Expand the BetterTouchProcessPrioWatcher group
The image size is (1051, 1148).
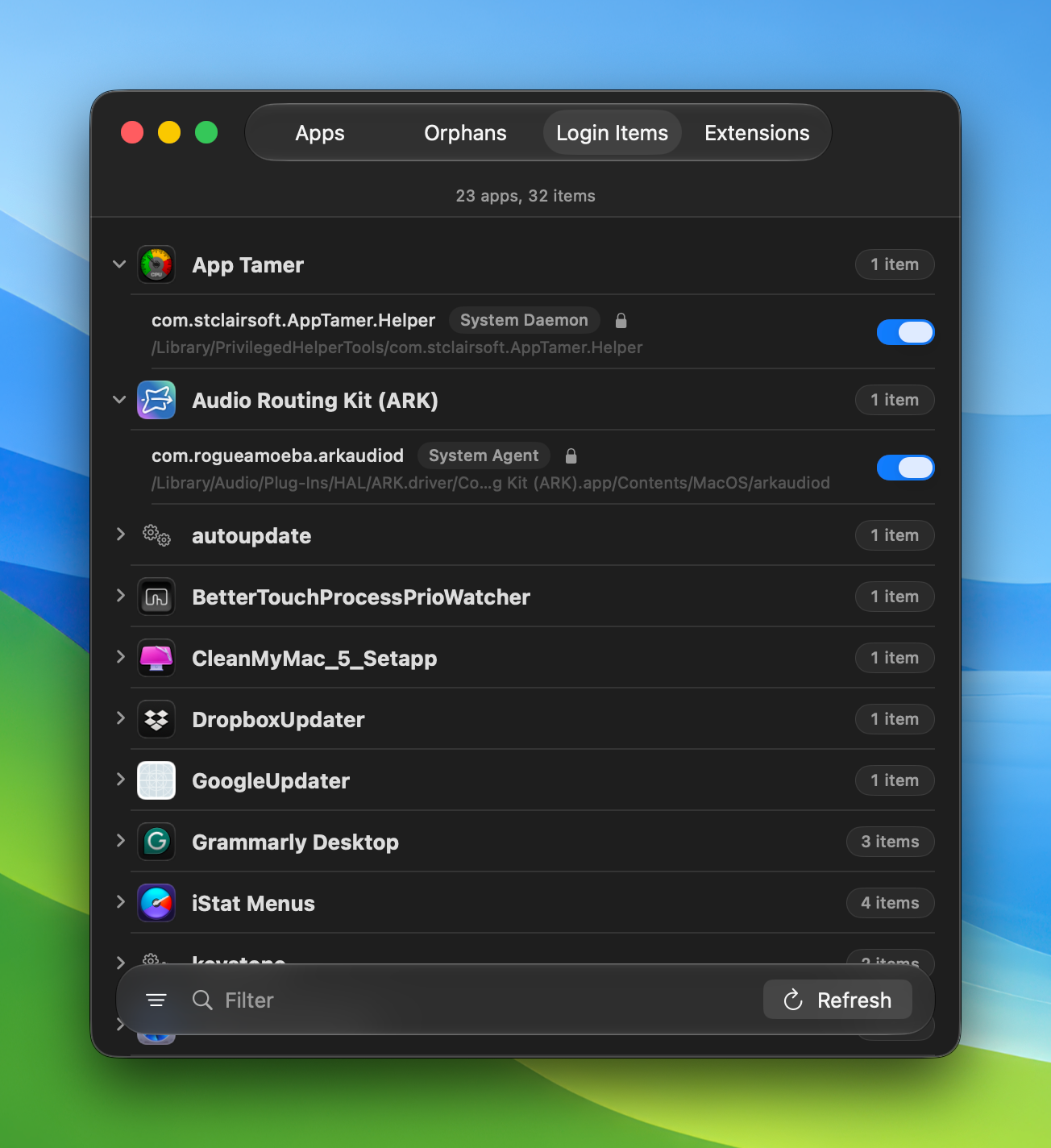coord(120,595)
